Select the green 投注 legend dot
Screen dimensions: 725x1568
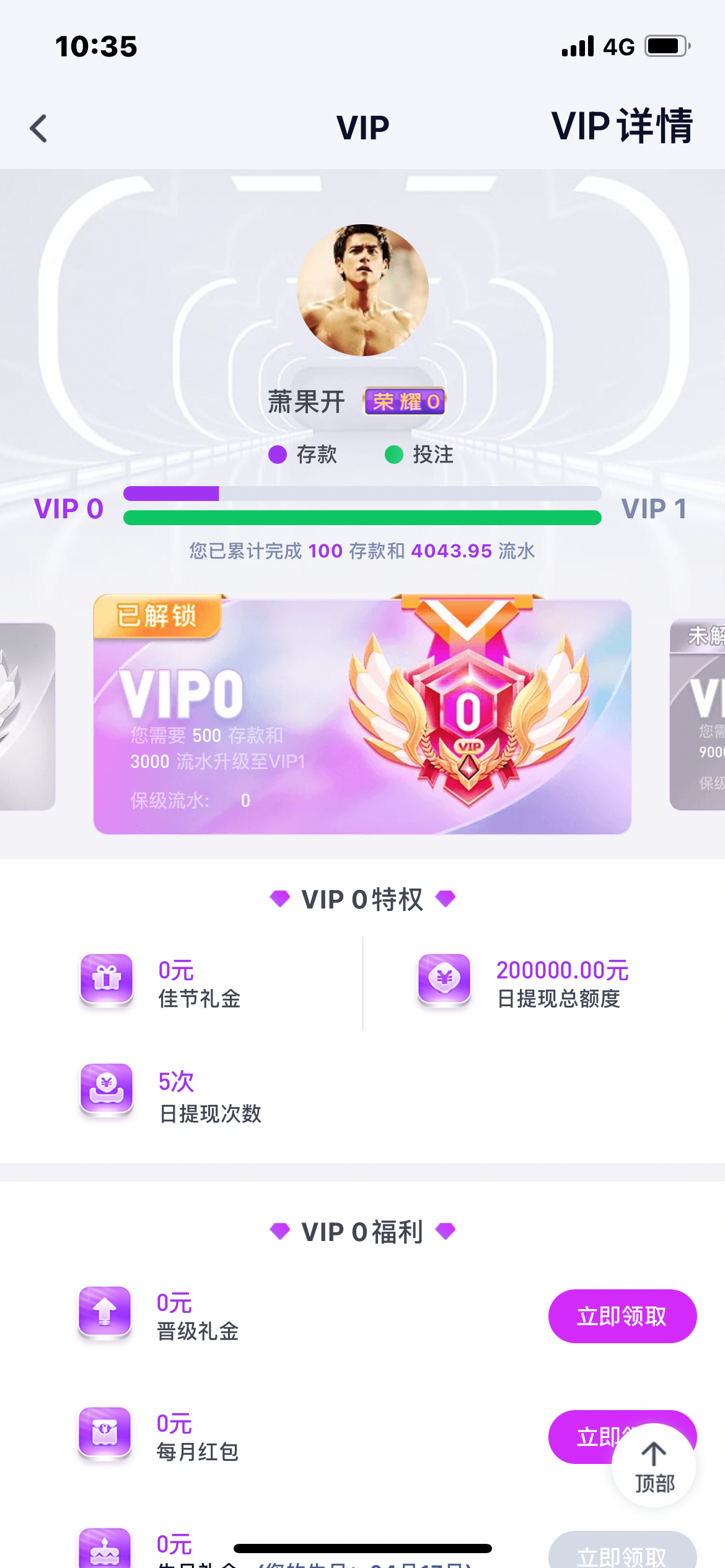394,455
